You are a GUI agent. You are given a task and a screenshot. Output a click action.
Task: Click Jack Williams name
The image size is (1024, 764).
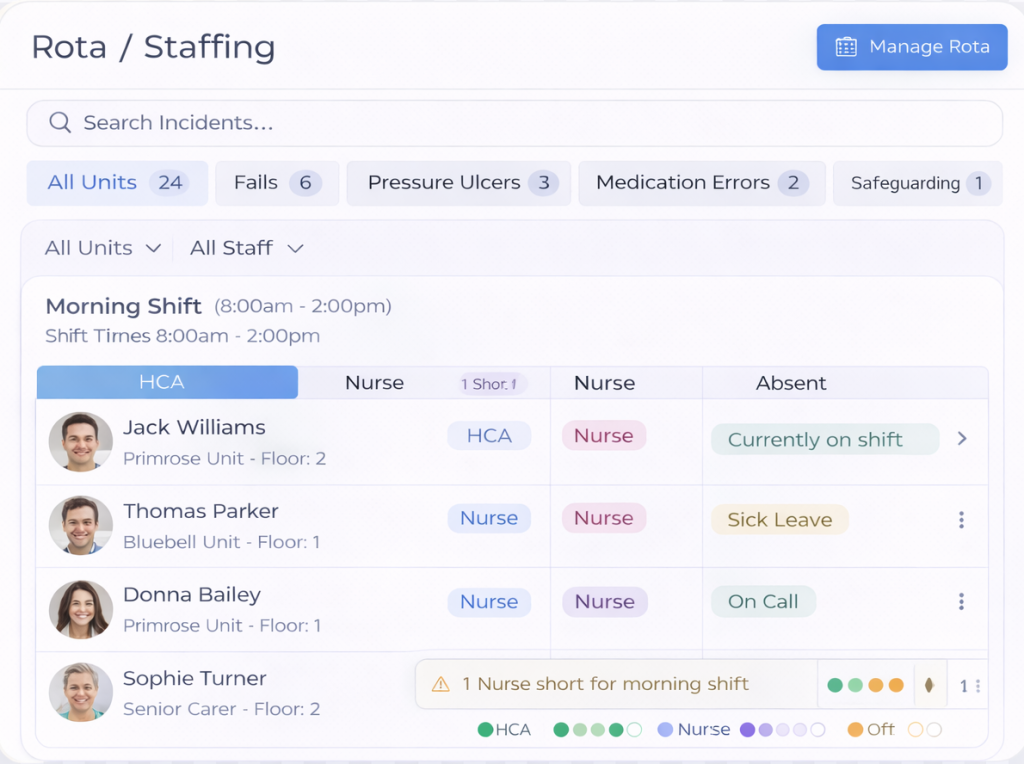195,427
